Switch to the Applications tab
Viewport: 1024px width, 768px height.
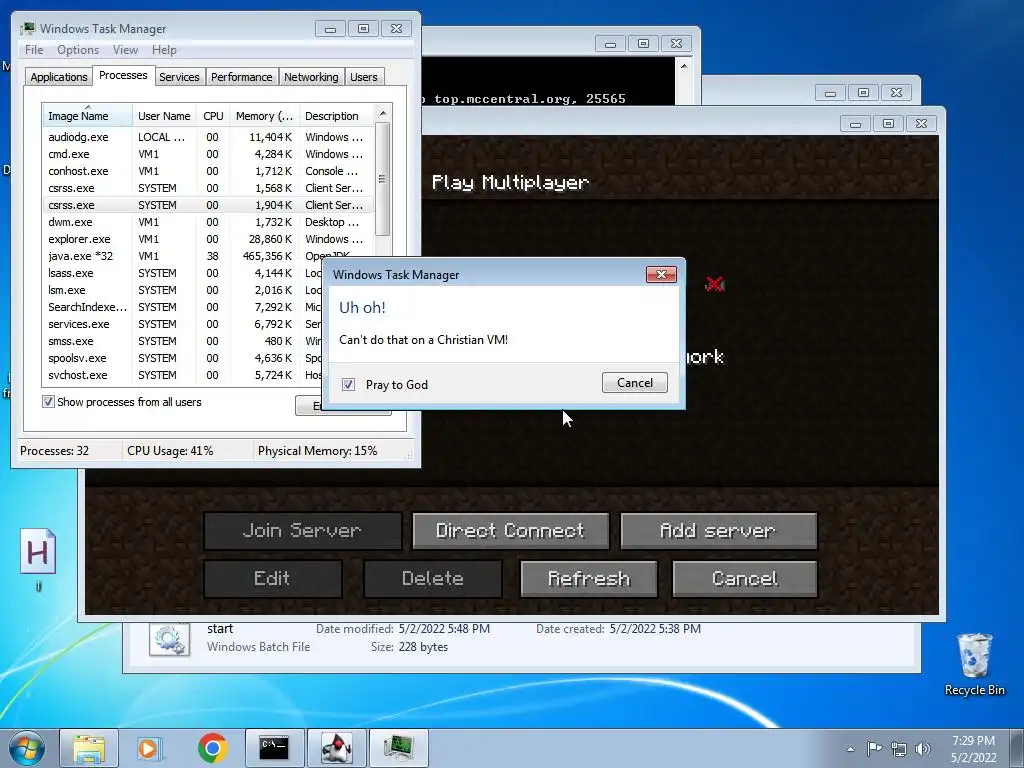coord(59,77)
